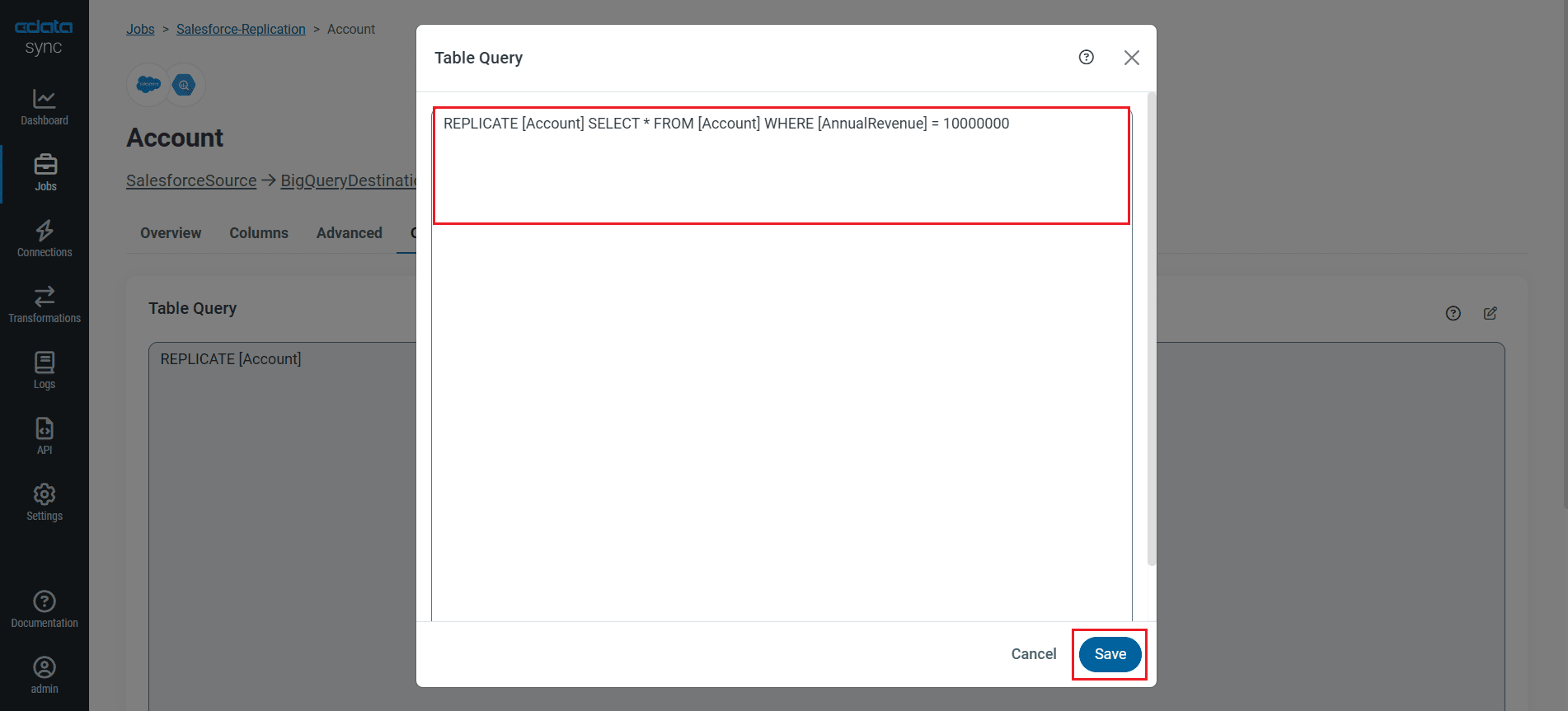Viewport: 1568px width, 711px height.
Task: Open the Dashboard from the sidebar
Action: [x=45, y=107]
